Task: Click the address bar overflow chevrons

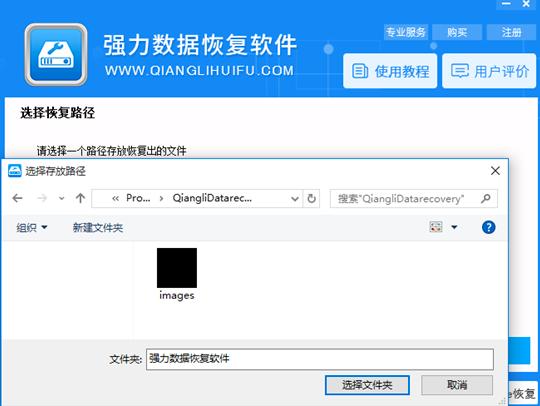Action: 116,198
